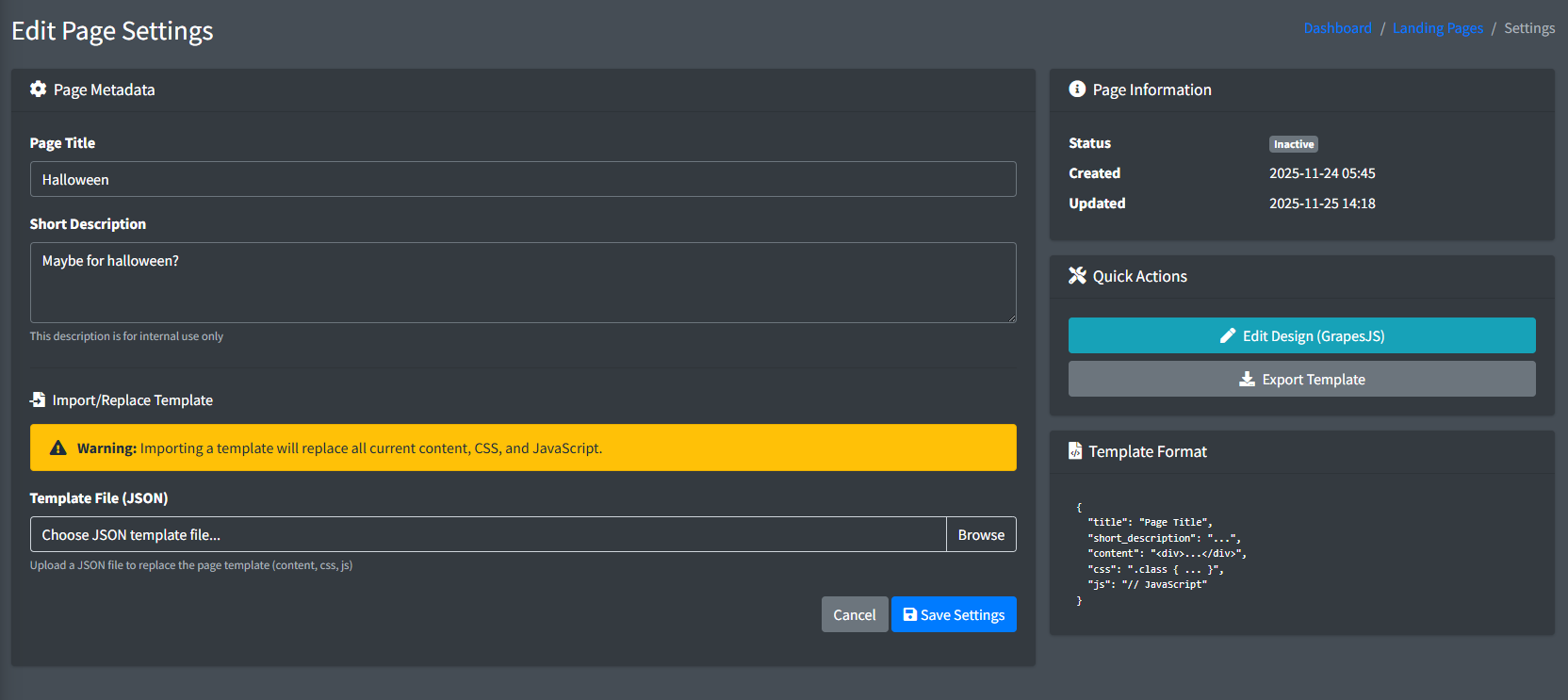This screenshot has height=700, width=1568.
Task: Click the Choose JSON template file field
Action: tap(488, 535)
